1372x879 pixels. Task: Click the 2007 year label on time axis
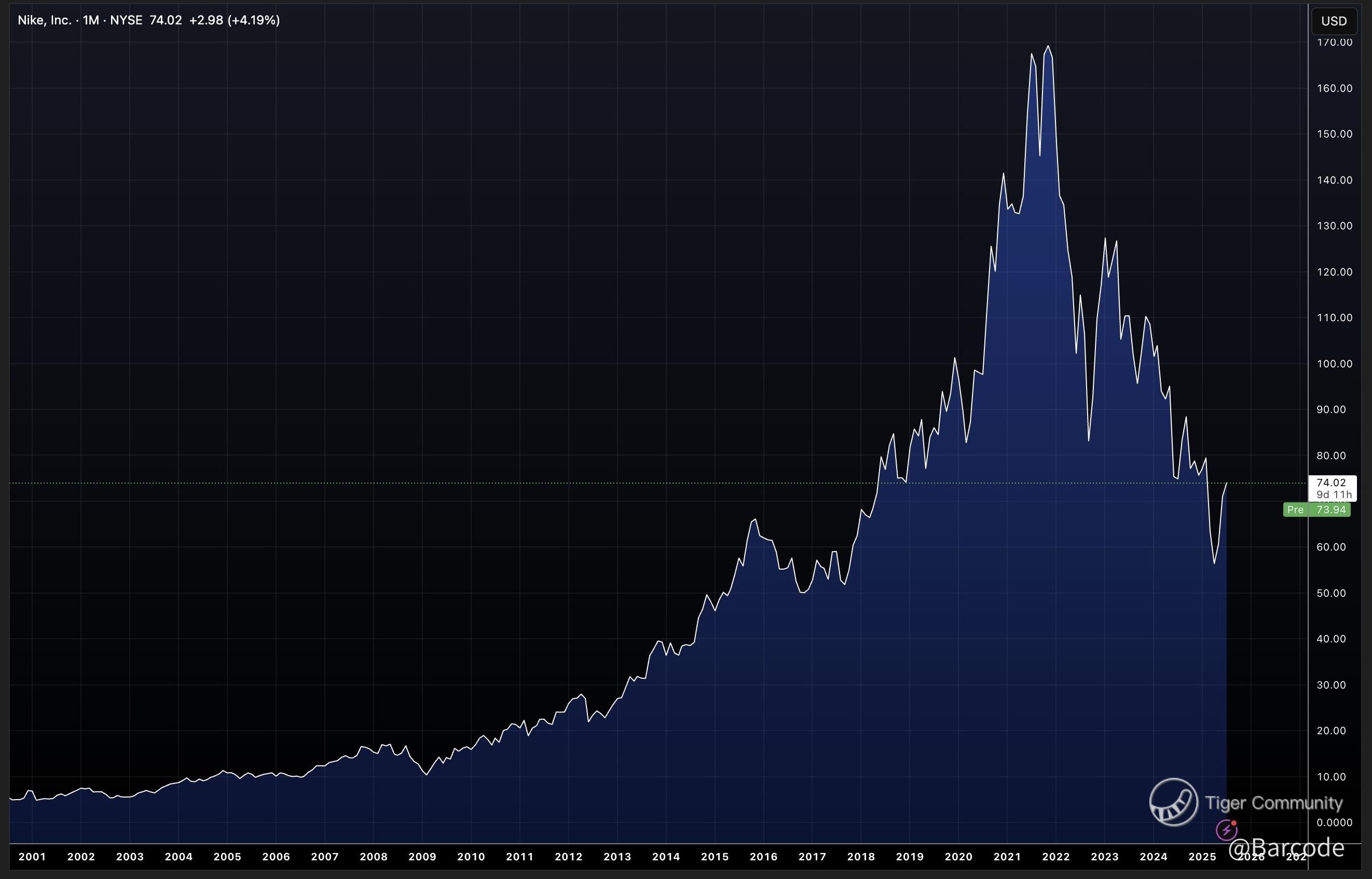[325, 857]
